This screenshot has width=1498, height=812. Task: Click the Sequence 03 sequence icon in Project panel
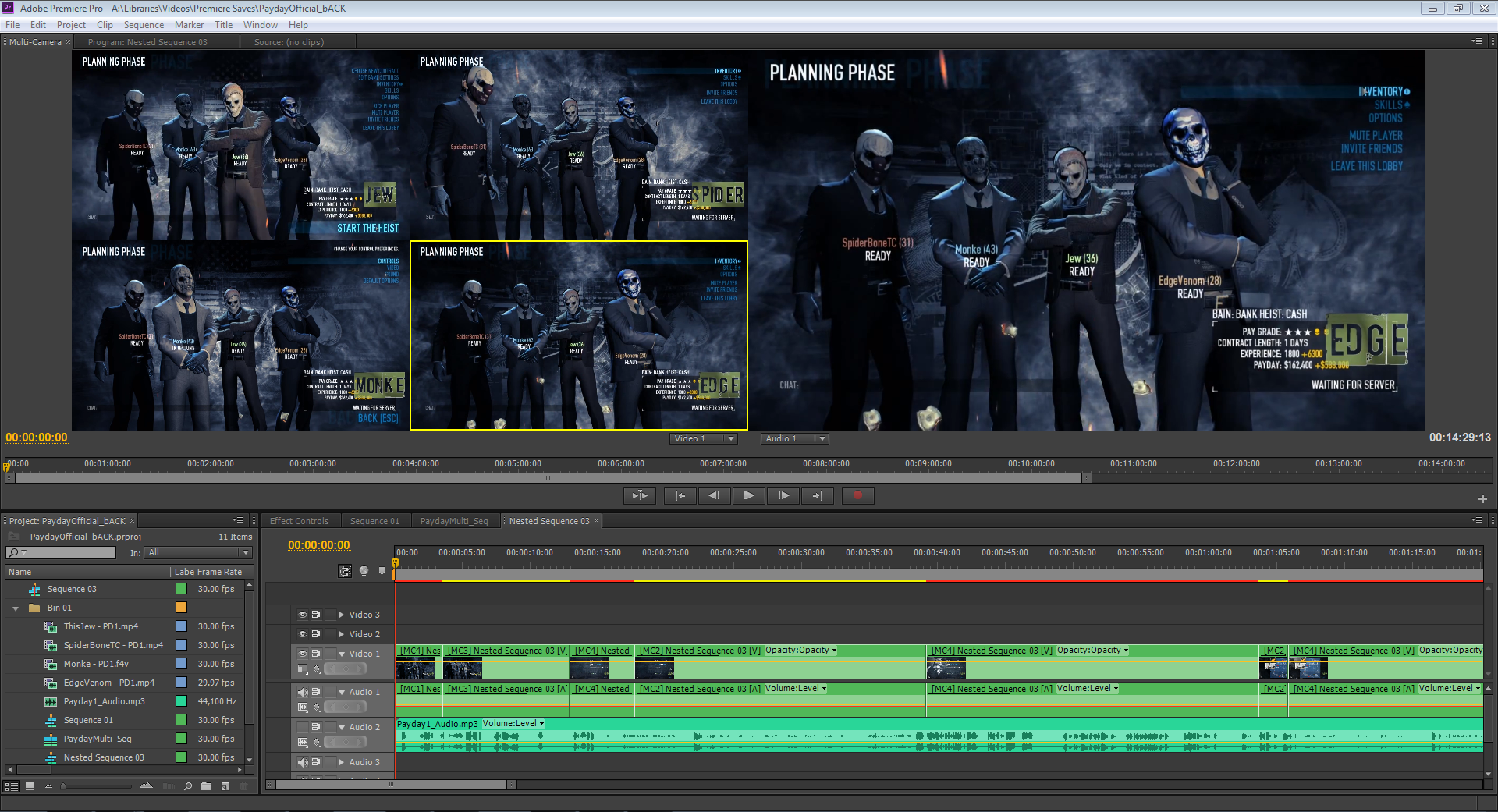coord(34,590)
